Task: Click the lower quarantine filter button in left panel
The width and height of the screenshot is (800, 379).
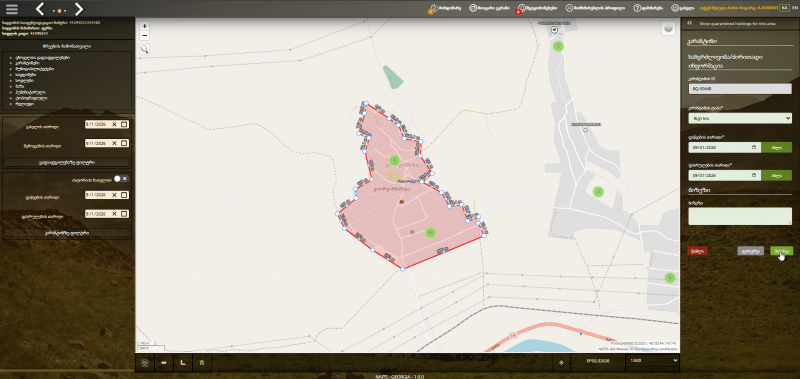Action: [x=67, y=233]
